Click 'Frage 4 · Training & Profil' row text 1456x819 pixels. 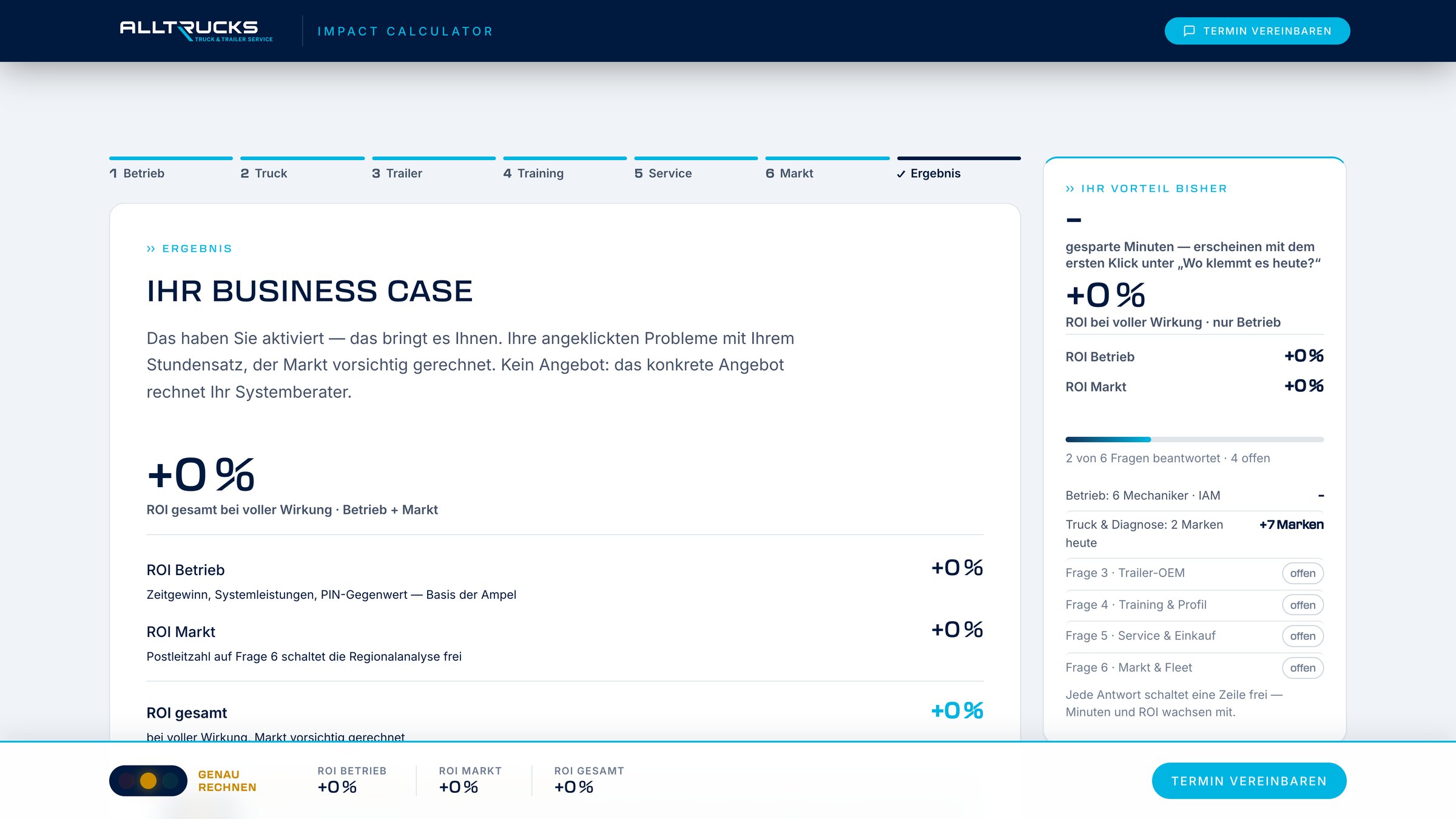coord(1136,605)
